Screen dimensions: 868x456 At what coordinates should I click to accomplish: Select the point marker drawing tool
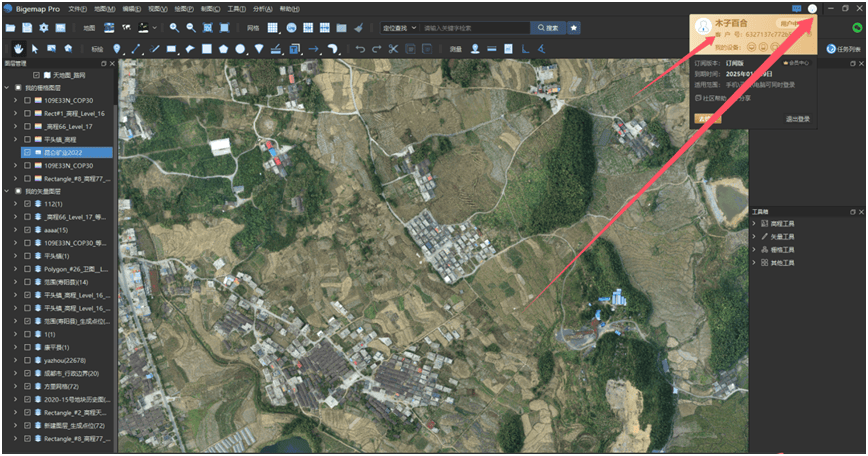(x=117, y=49)
